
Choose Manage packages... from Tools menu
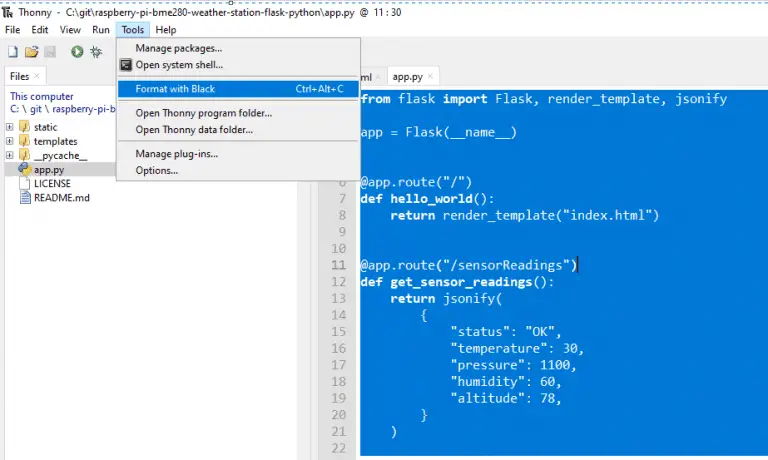(x=239, y=48)
